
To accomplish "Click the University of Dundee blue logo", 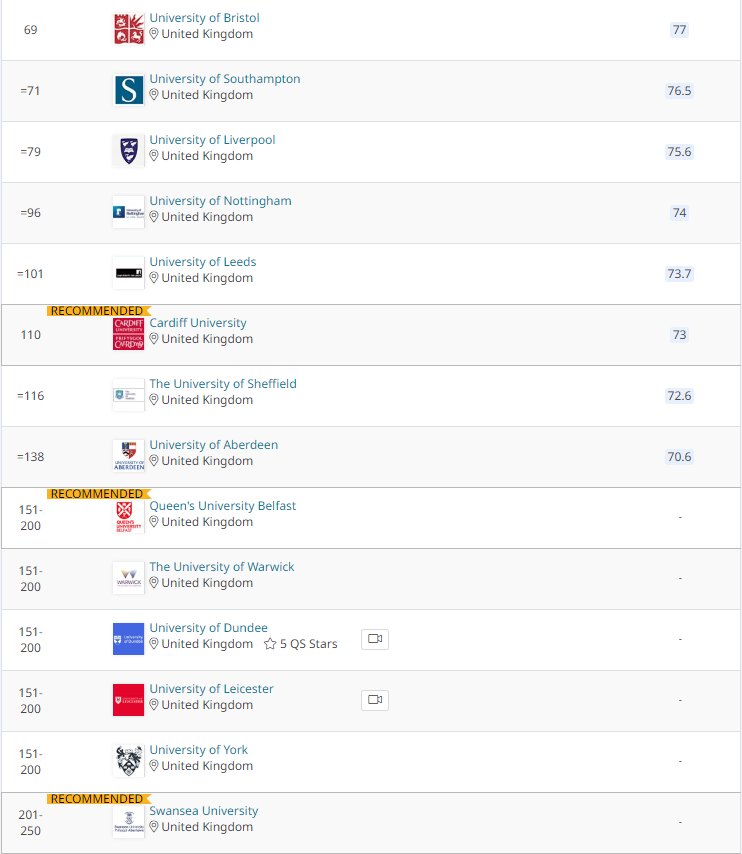I will [x=129, y=639].
